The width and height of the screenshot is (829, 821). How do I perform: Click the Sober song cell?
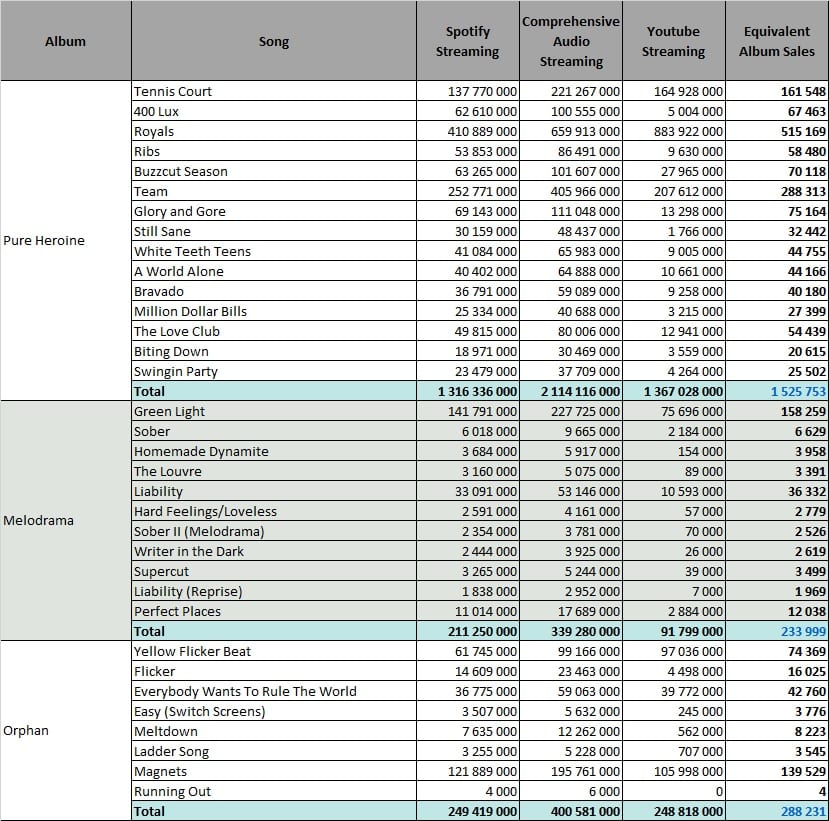(274, 431)
